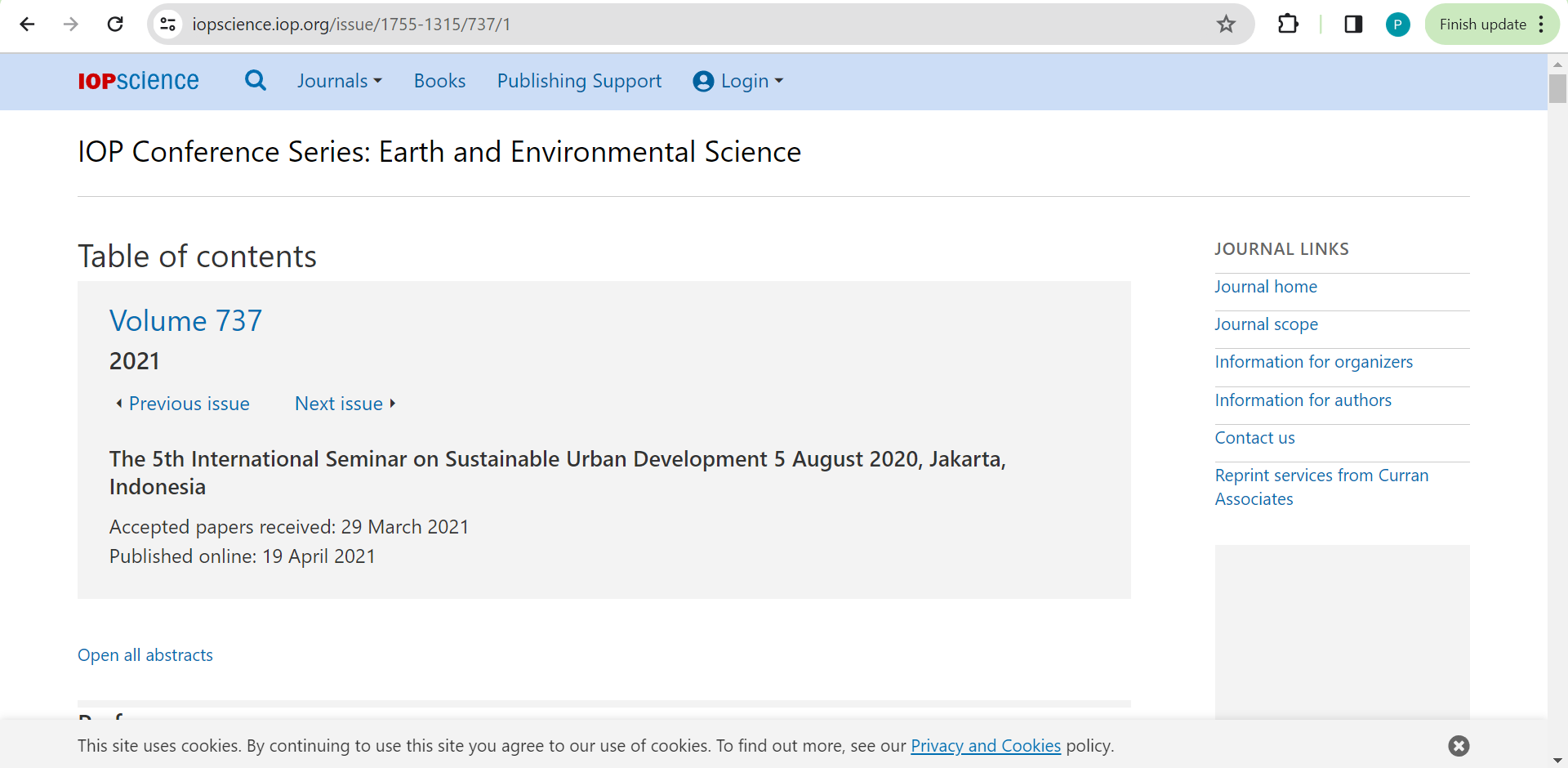Open the Finish update menu
Image resolution: width=1568 pixels, height=768 pixels.
pos(1491,25)
